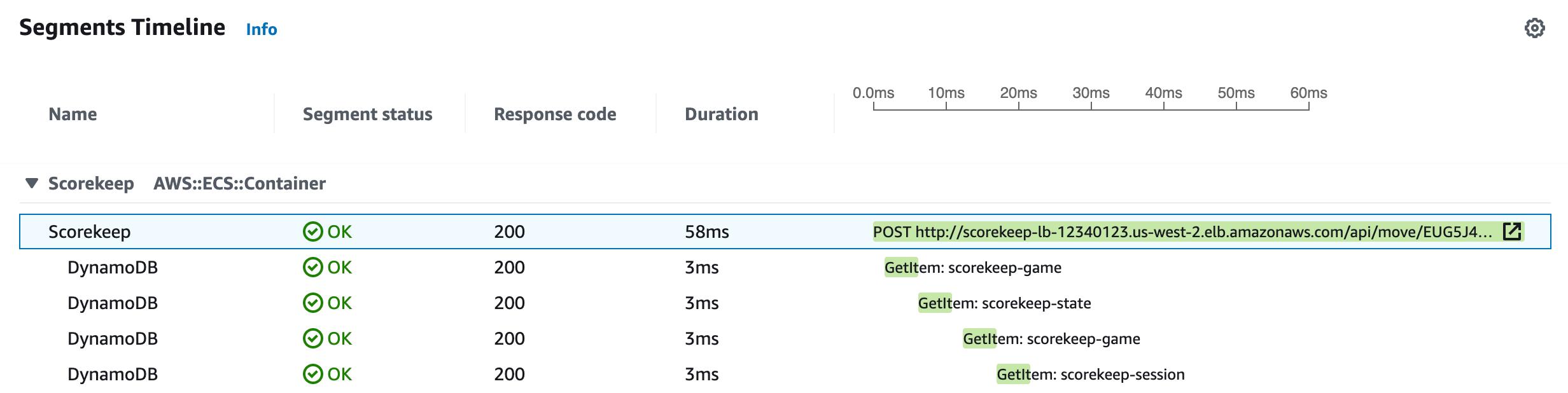
Task: Click the 58ms duration value
Action: coord(706,231)
